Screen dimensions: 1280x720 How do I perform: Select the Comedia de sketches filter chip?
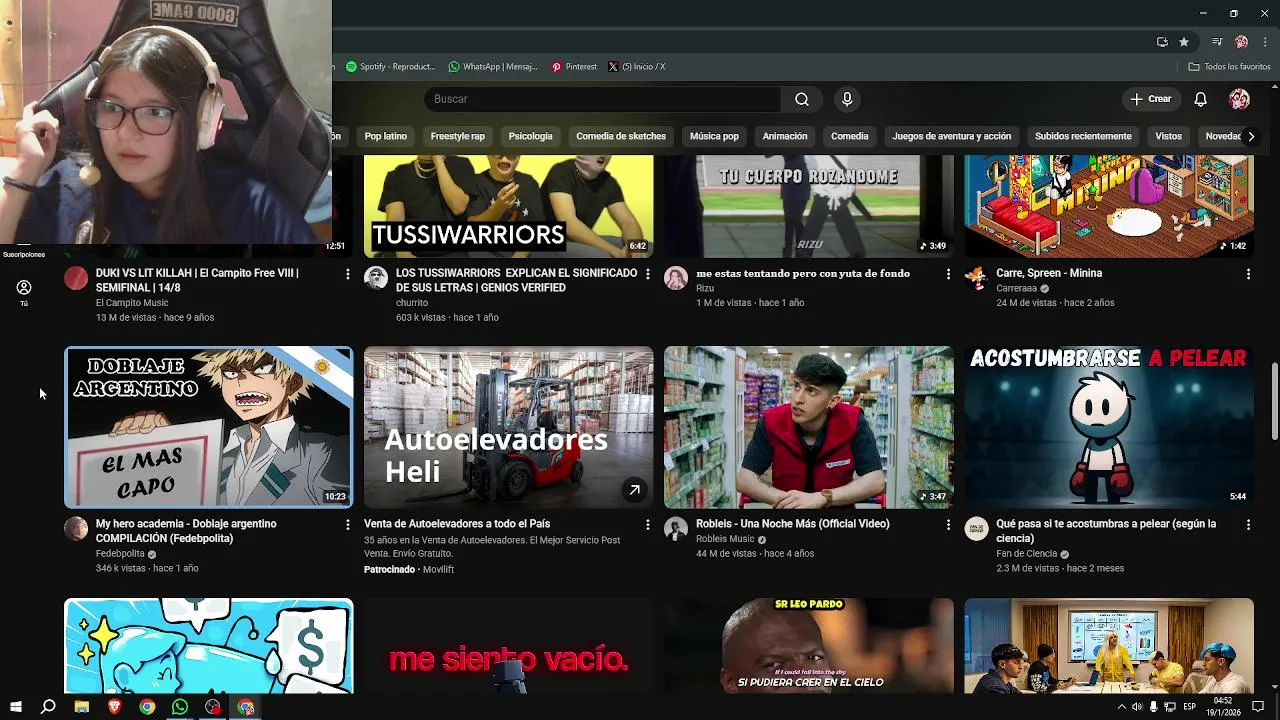(x=621, y=136)
